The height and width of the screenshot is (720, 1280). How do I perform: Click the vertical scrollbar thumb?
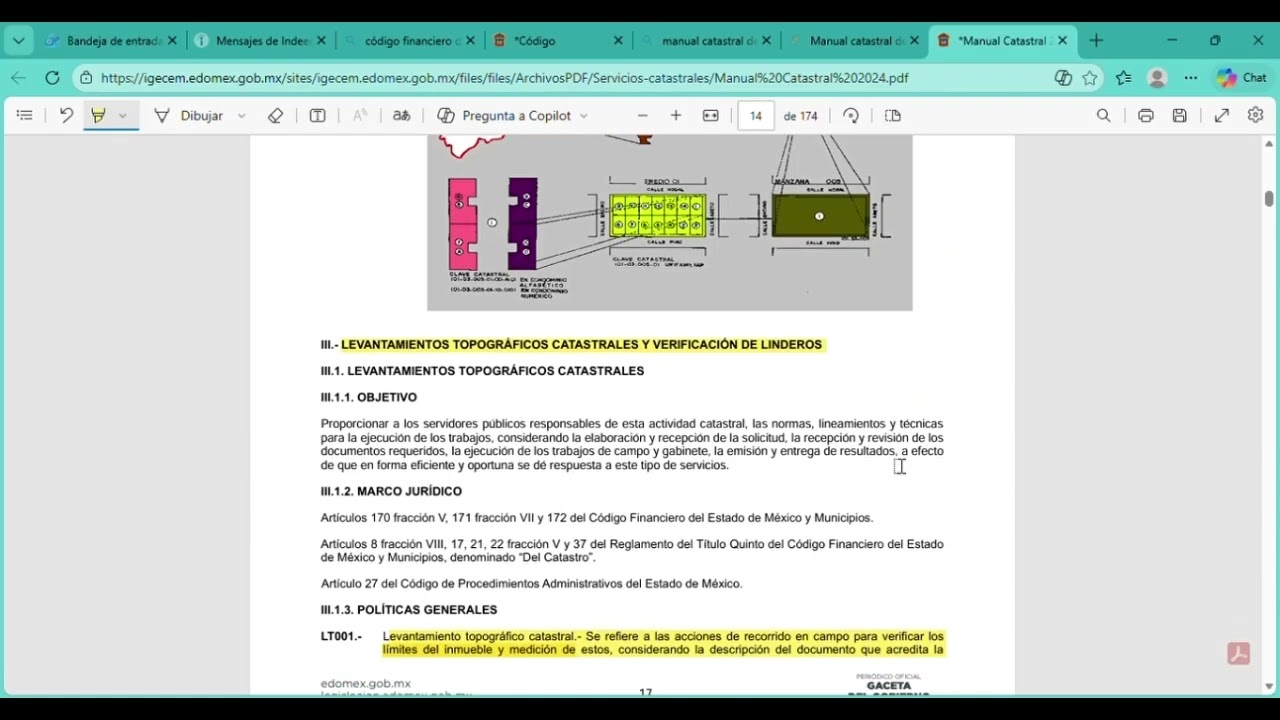[1269, 199]
